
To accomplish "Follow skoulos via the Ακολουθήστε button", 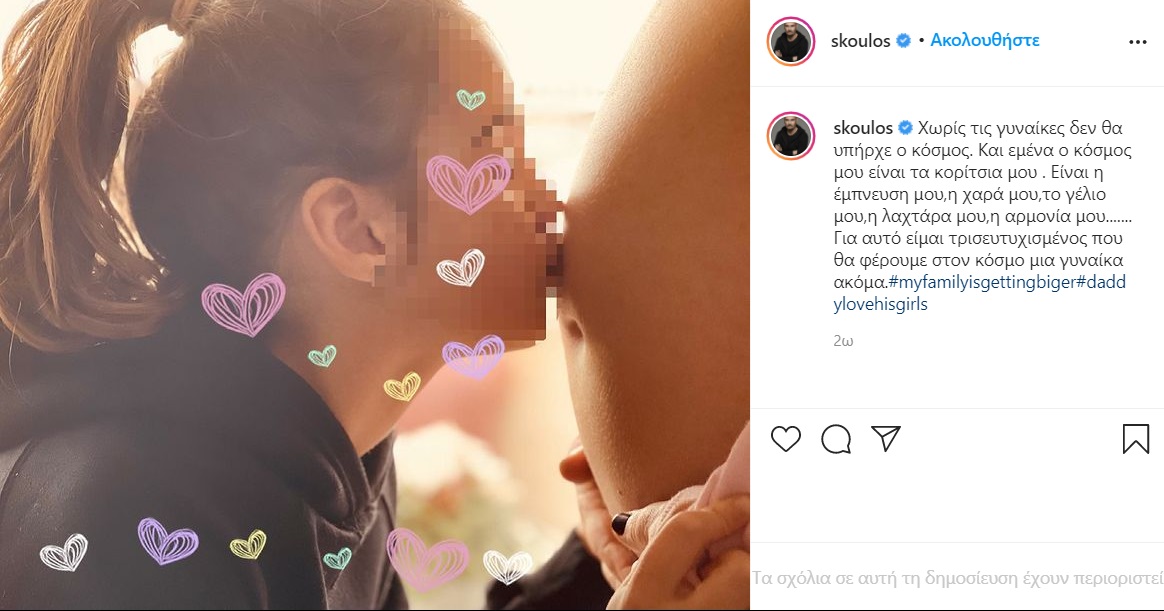I will click(984, 40).
